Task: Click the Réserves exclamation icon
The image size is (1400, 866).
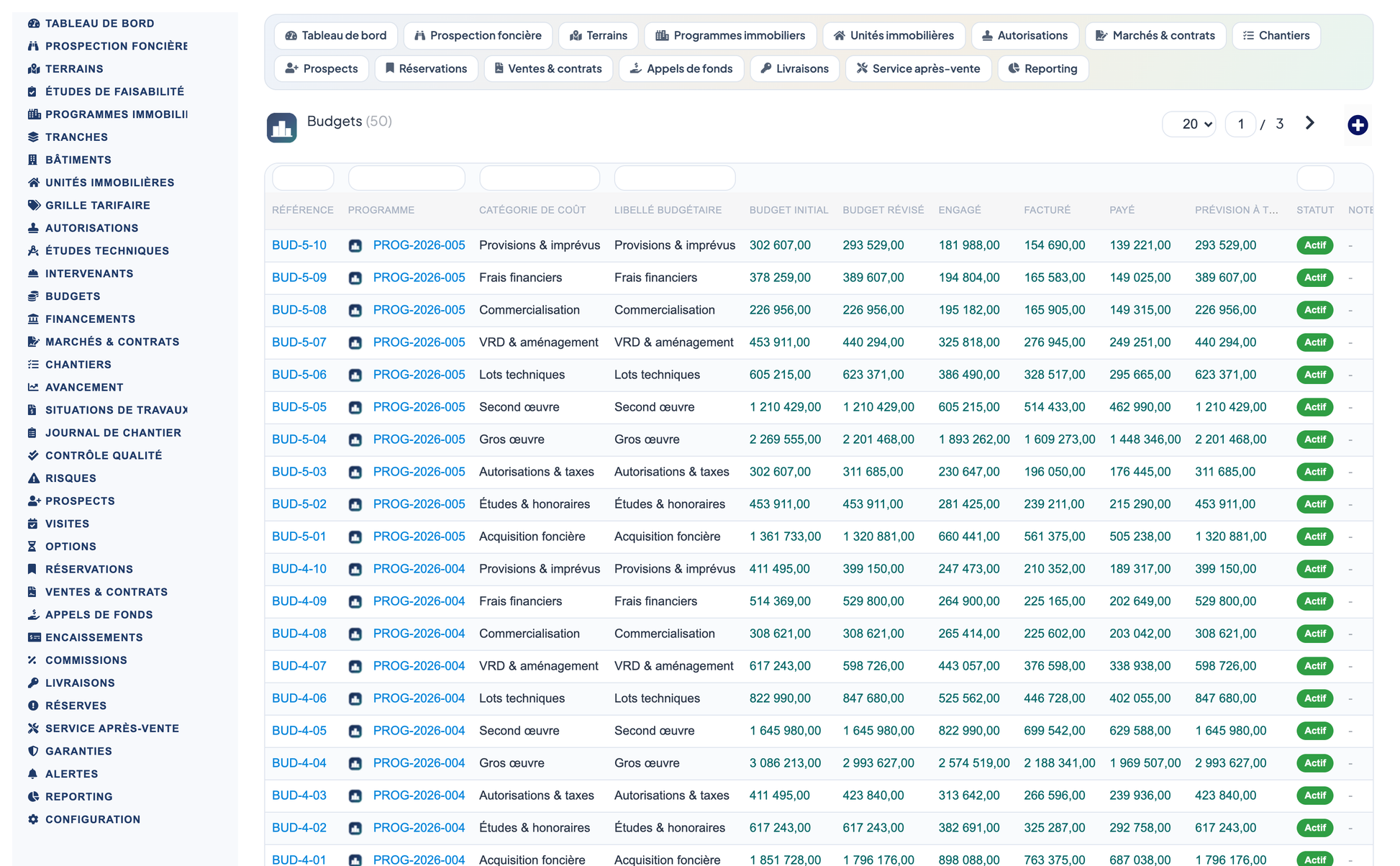Action: coord(33,706)
